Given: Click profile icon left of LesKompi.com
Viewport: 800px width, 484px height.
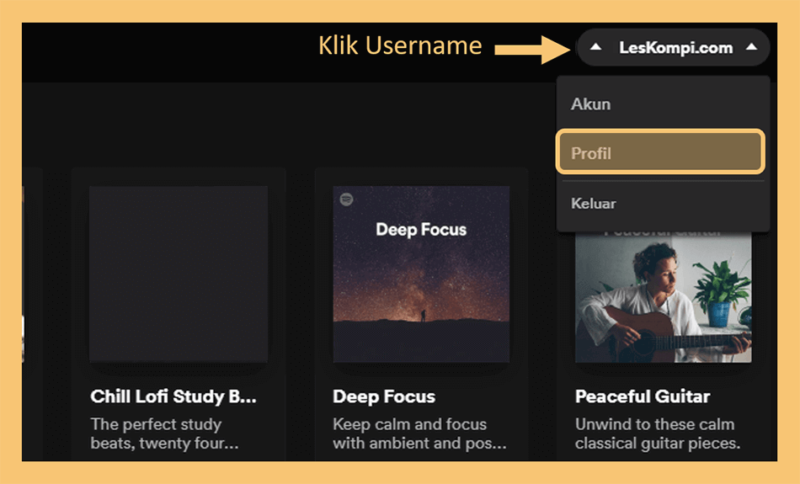Looking at the screenshot, I should click(x=595, y=47).
